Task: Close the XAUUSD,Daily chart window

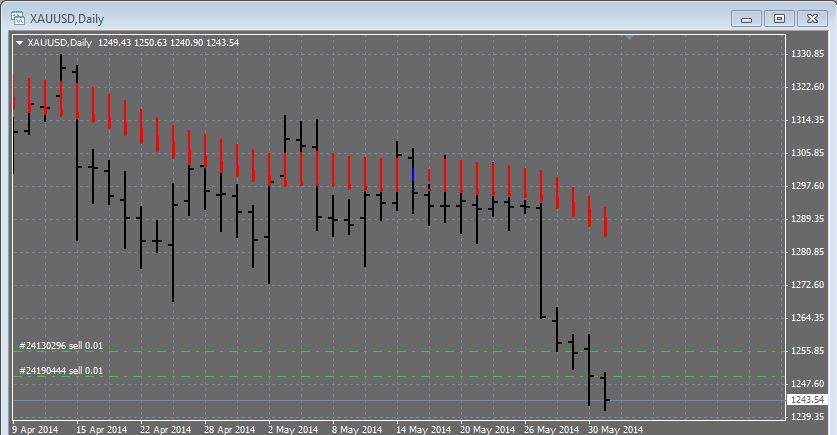Action: coord(812,19)
